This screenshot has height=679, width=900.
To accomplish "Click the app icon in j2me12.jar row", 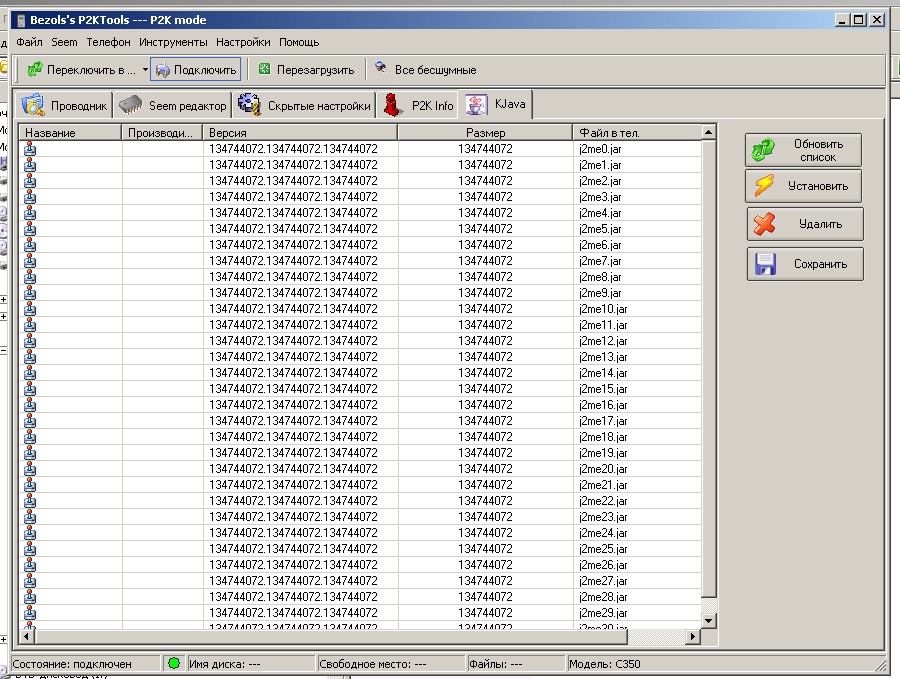I will coord(30,341).
